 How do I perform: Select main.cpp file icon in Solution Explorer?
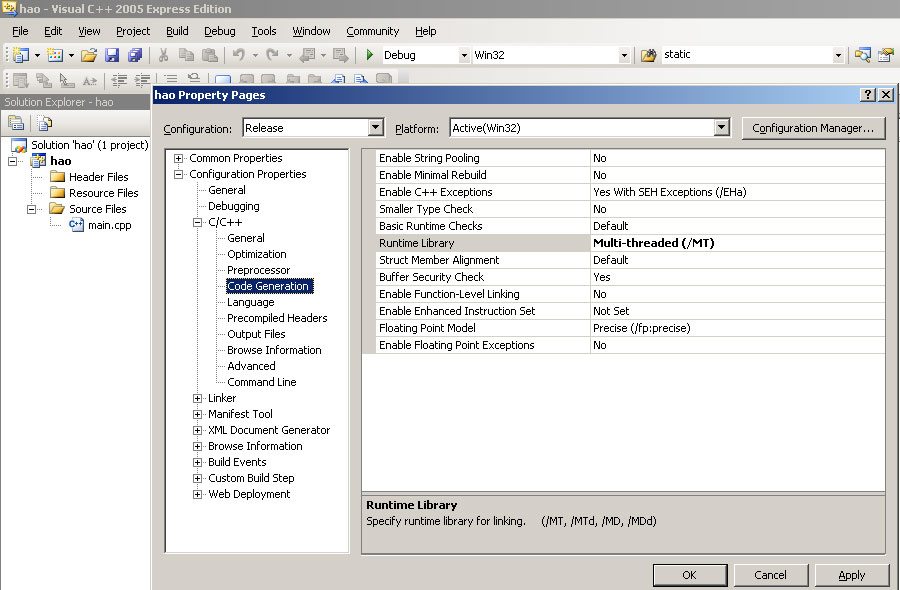76,225
